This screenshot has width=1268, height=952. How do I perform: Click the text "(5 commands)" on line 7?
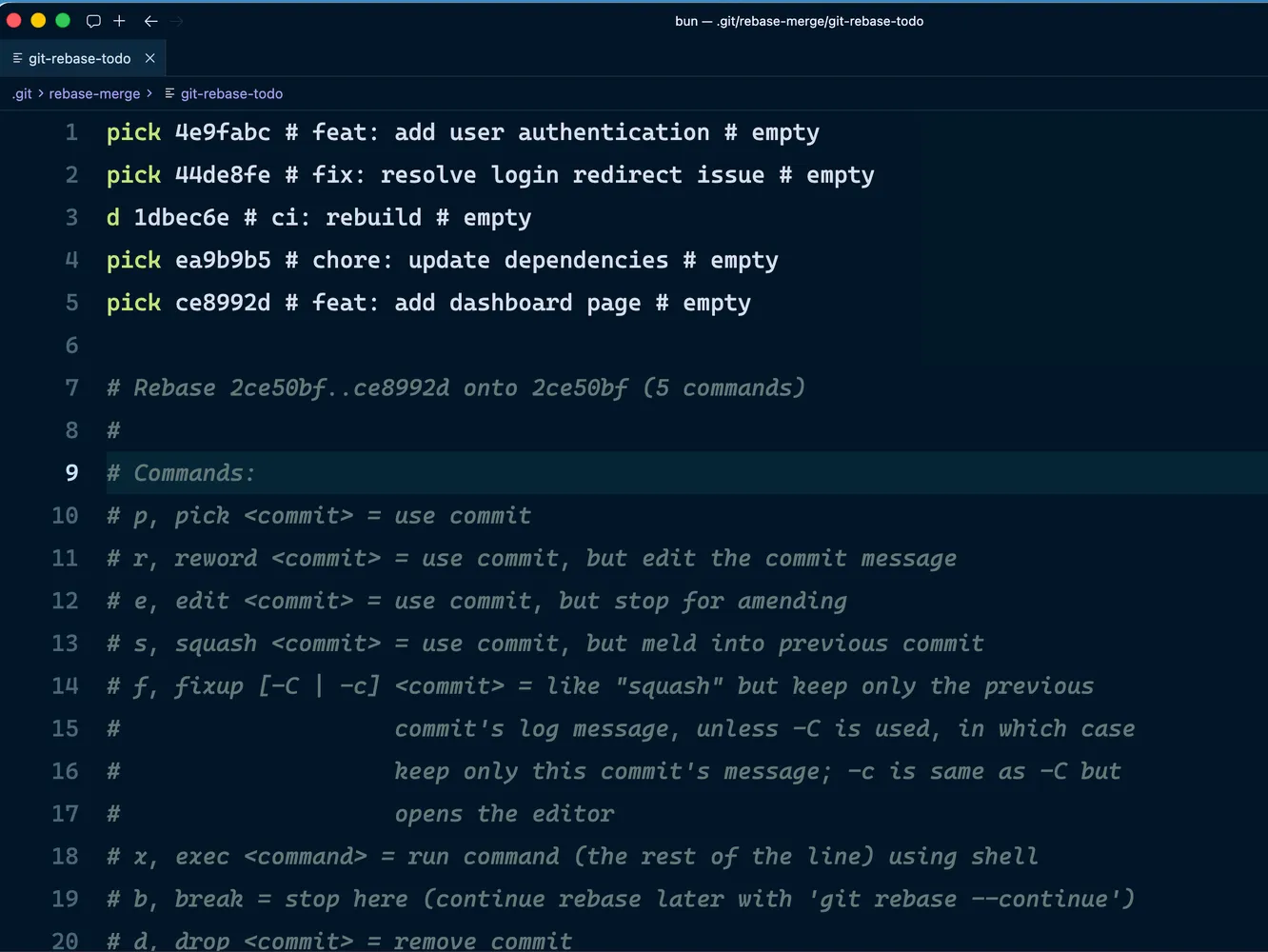(724, 388)
